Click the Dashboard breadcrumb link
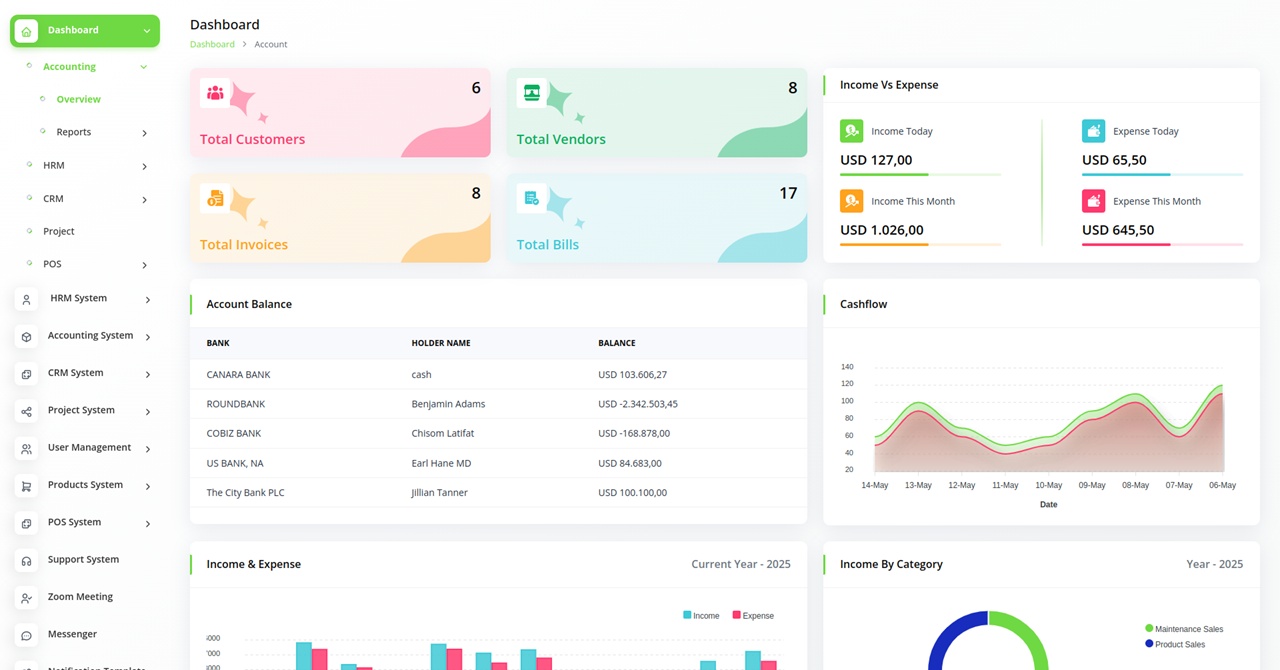The height and width of the screenshot is (670, 1280). (212, 45)
